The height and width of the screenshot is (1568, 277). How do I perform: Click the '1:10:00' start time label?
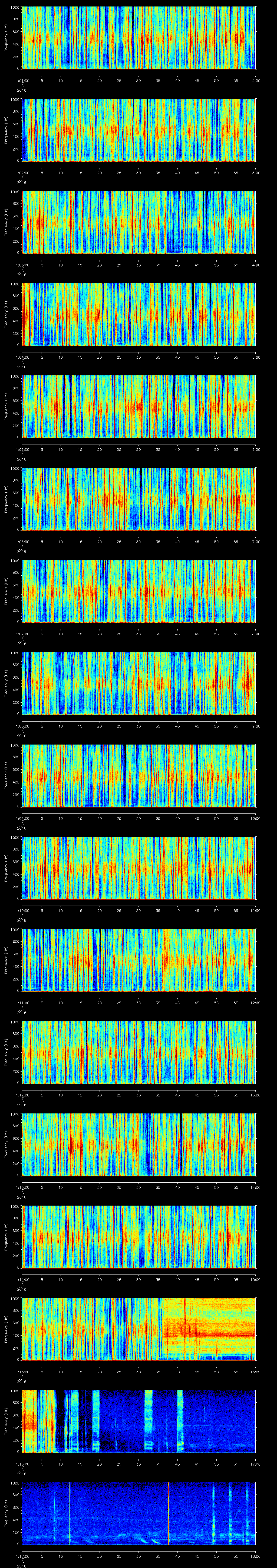[x=22, y=910]
